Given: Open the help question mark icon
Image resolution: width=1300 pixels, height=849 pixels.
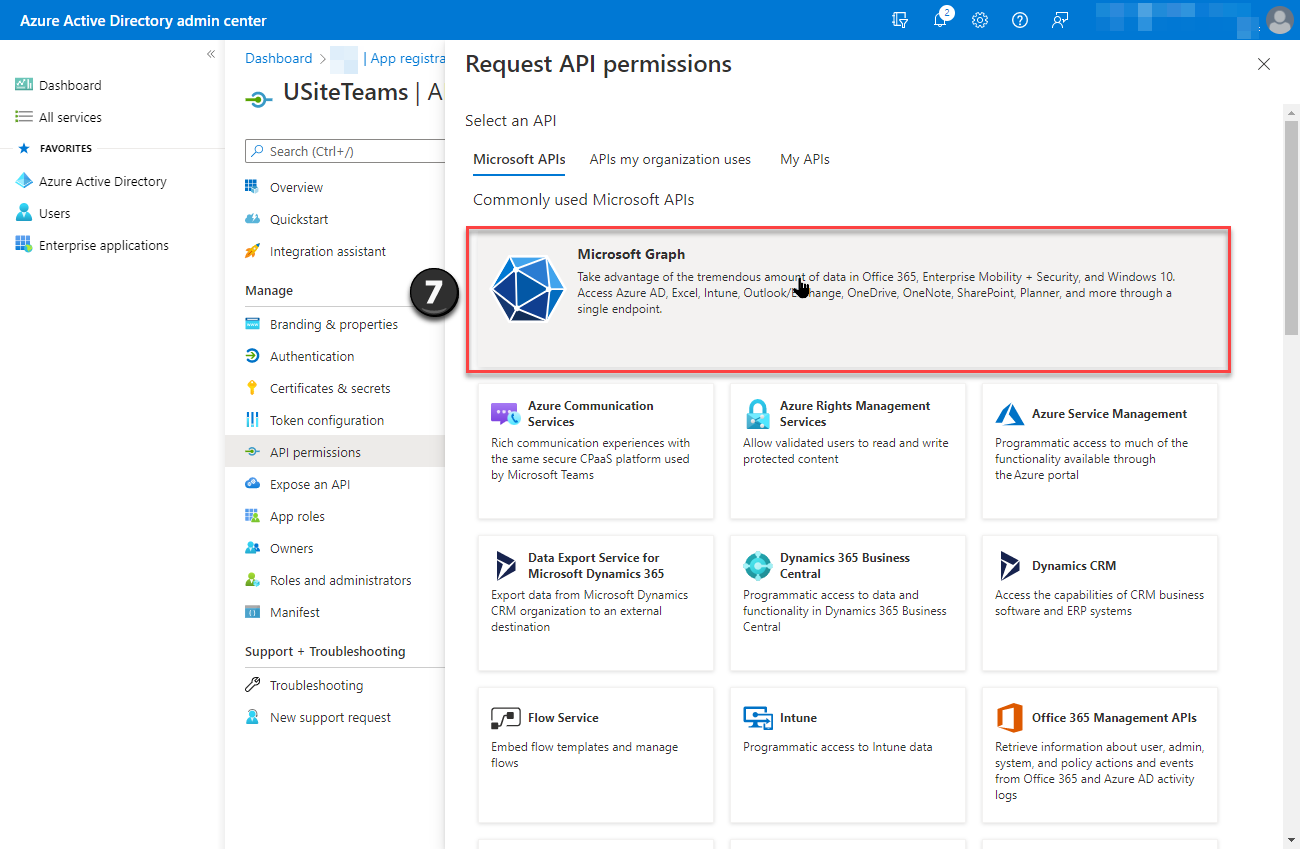Looking at the screenshot, I should pos(1020,20).
